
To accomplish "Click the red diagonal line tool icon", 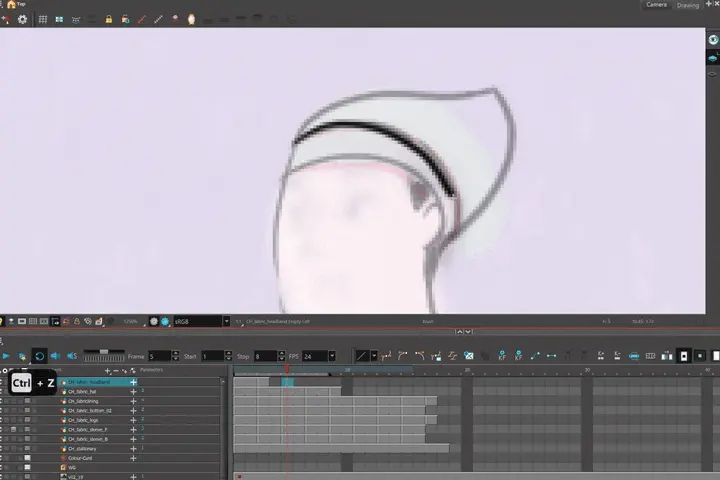I will pos(142,19).
